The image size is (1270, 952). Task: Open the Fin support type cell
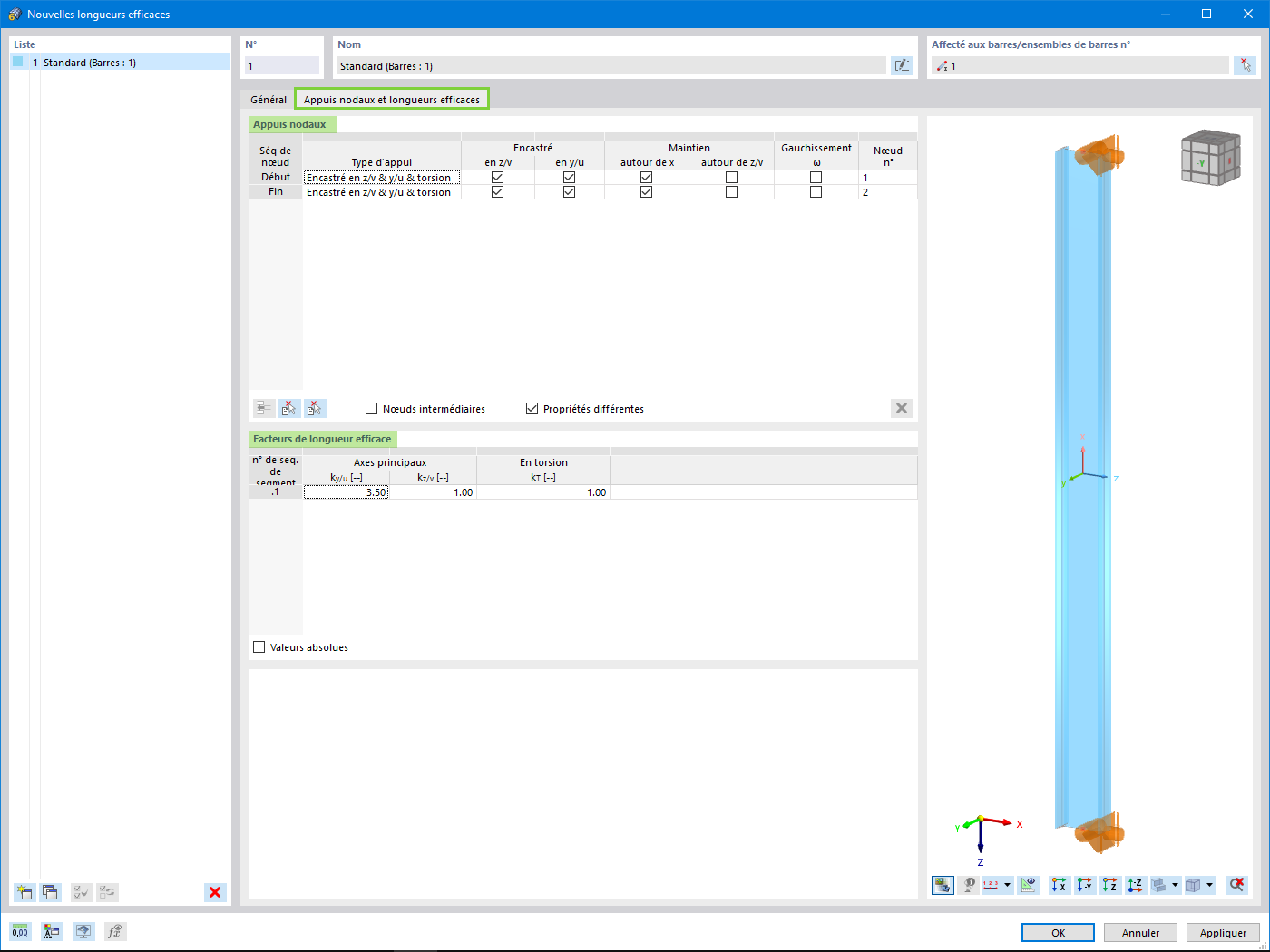(x=382, y=192)
